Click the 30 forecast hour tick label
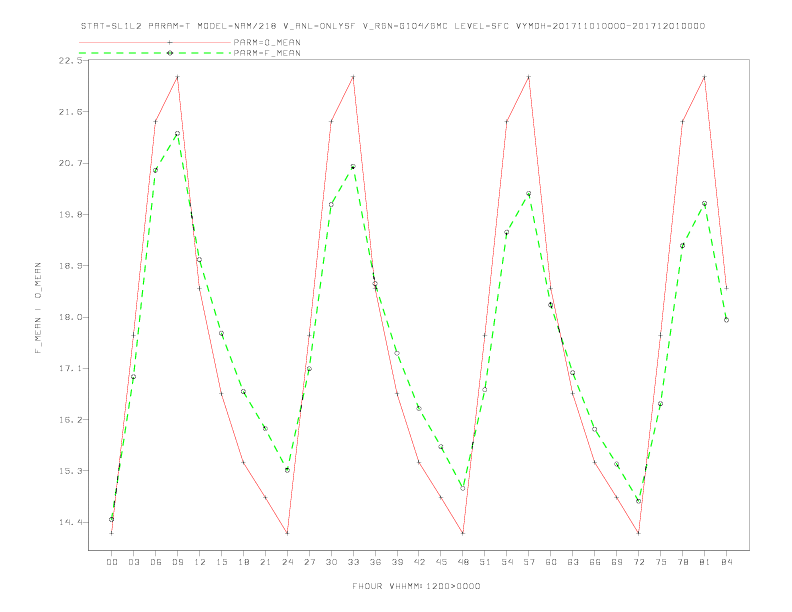Screen dimensions: 792x612 click(331, 562)
